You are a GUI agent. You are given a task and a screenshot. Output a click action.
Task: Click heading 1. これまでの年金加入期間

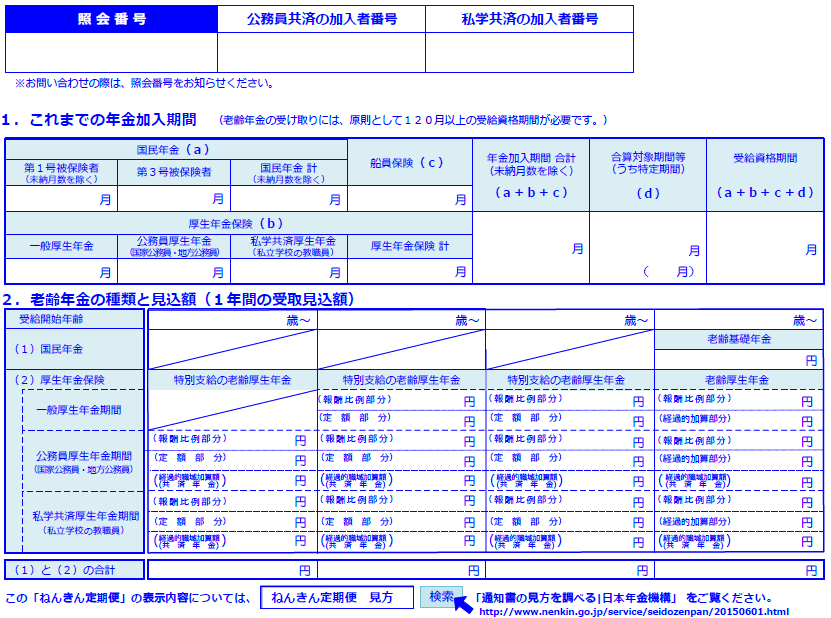(99, 120)
